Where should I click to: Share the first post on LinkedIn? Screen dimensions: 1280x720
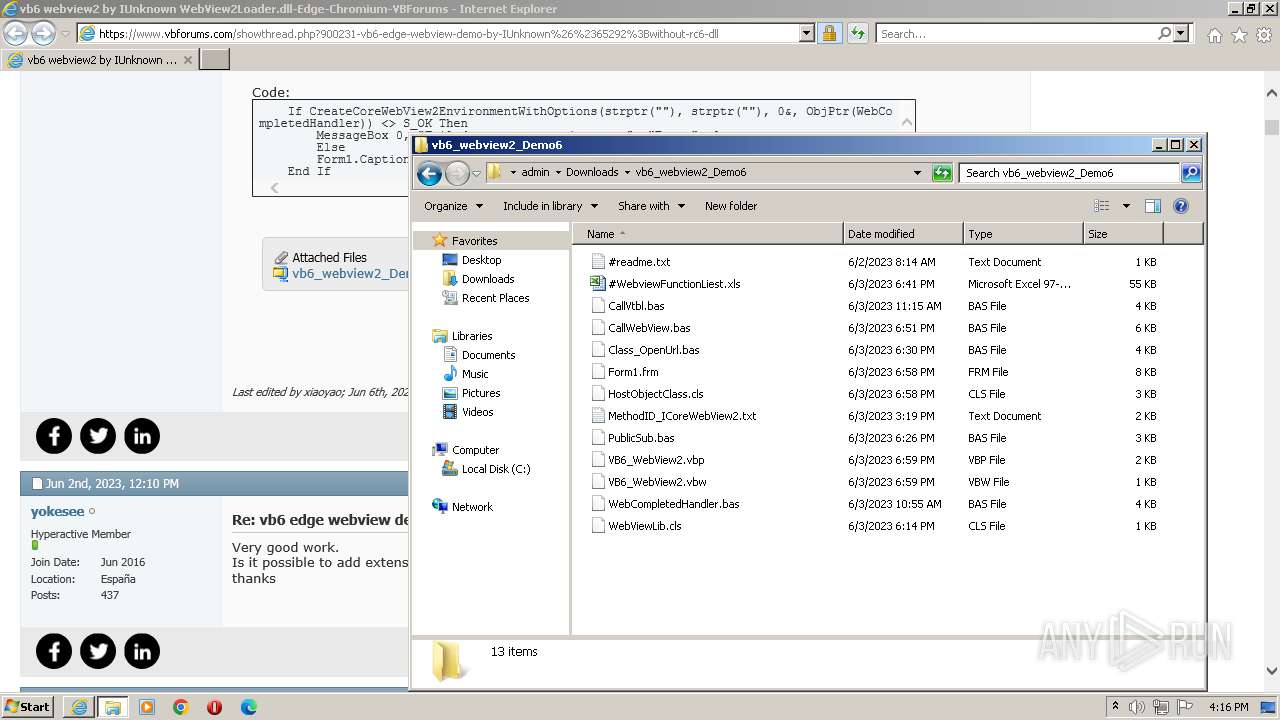[x=142, y=436]
